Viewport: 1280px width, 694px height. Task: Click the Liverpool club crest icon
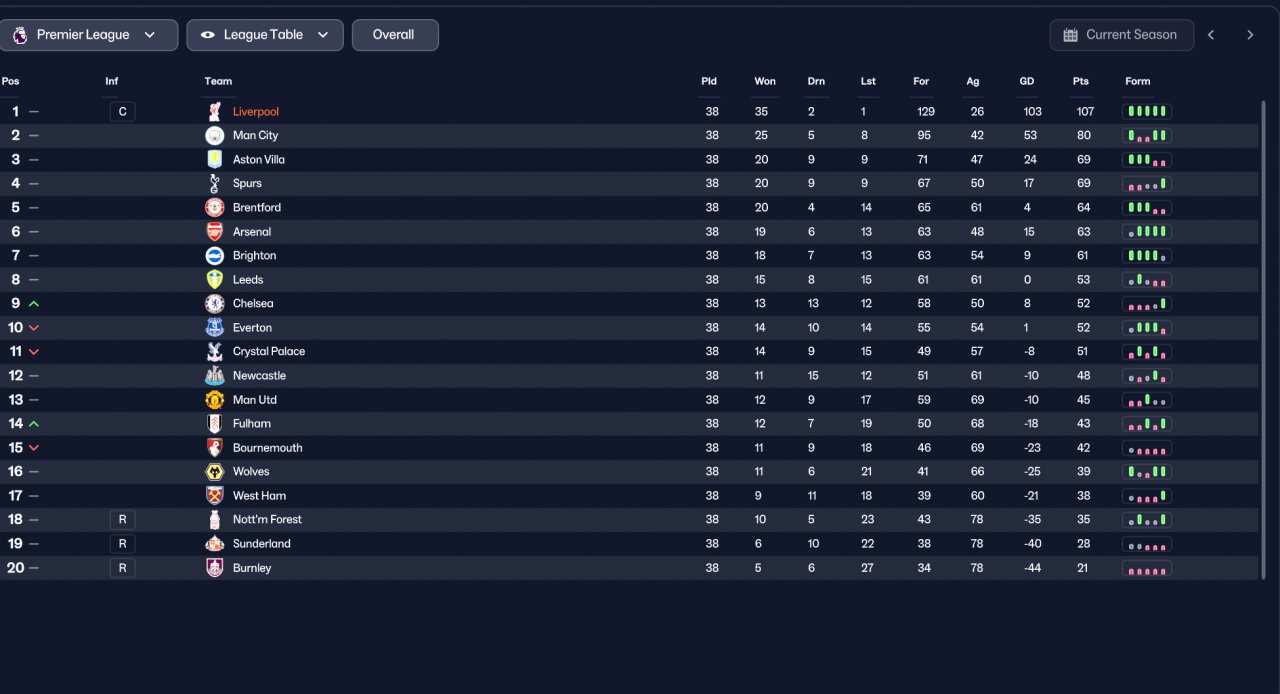[x=214, y=112]
